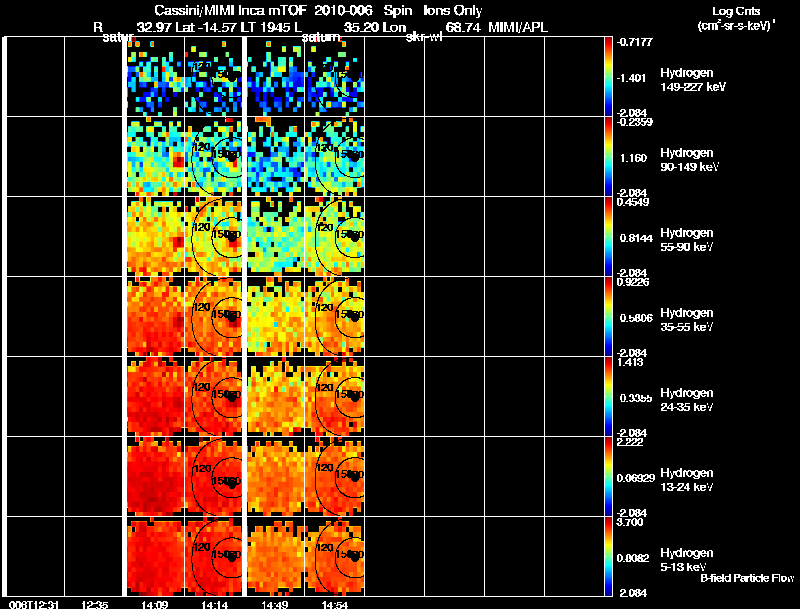Click the 'B-field Particle Flow' label

[747, 578]
